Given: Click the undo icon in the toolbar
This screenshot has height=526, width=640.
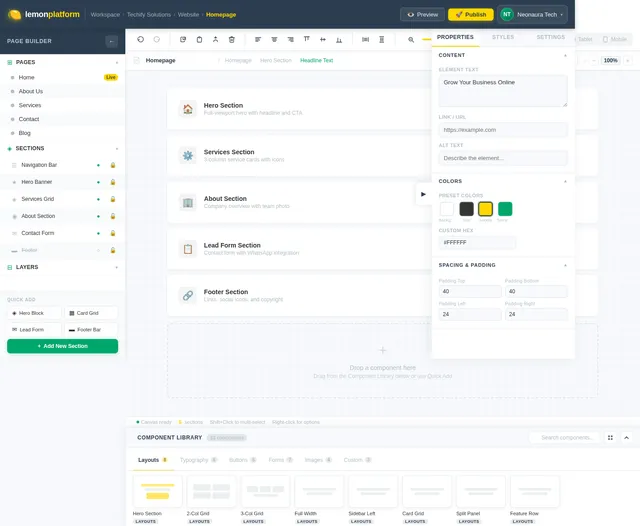Looking at the screenshot, I should click(x=140, y=39).
